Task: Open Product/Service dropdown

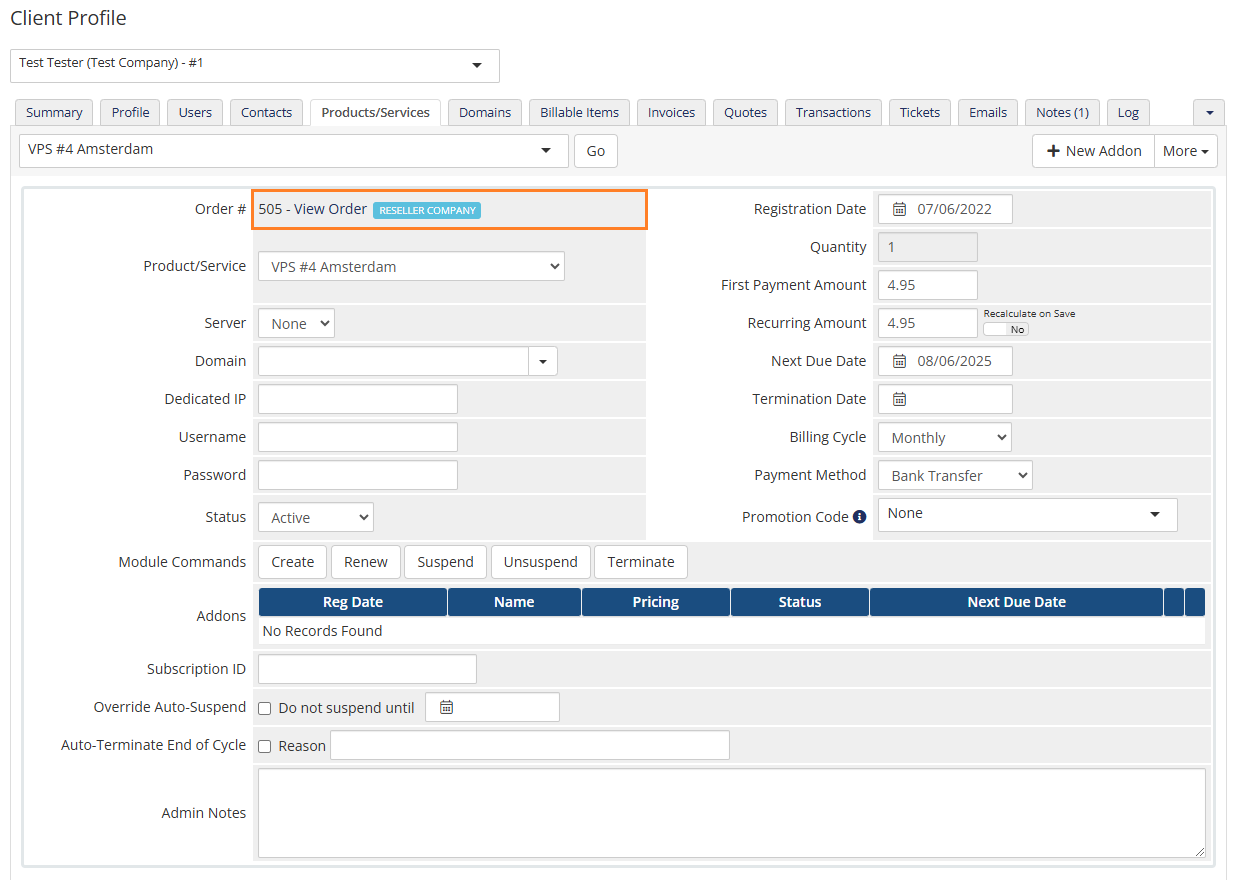Action: pos(411,266)
